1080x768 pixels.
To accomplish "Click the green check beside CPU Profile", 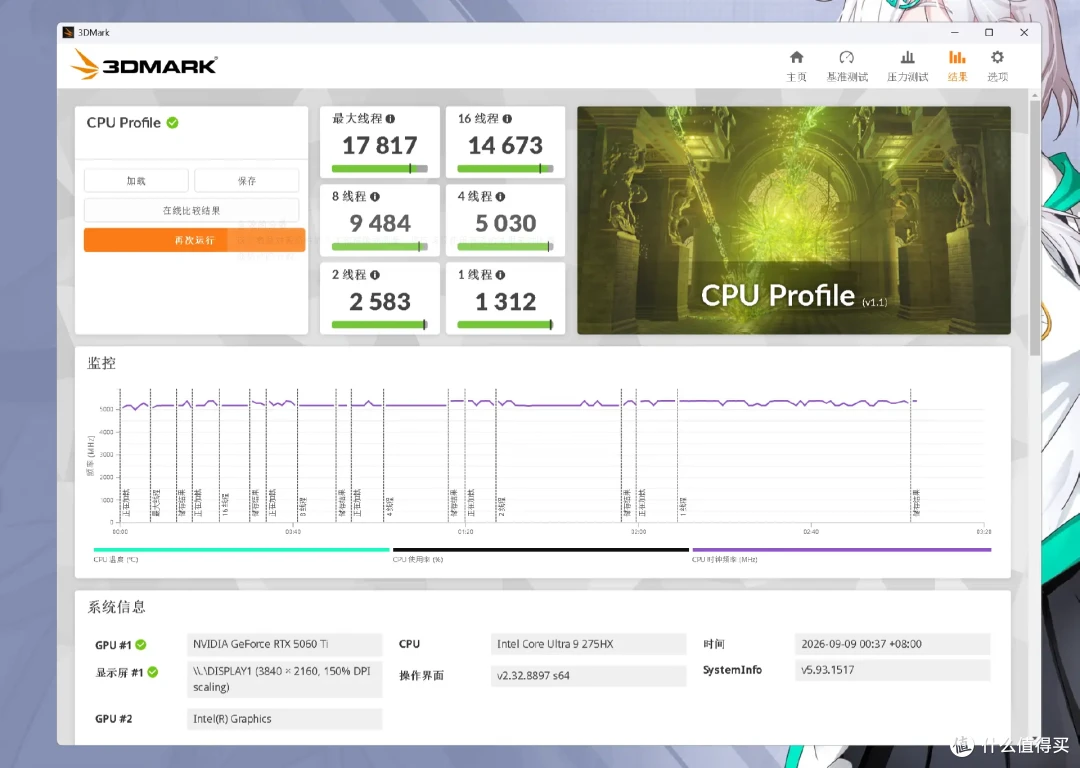I will click(x=172, y=123).
